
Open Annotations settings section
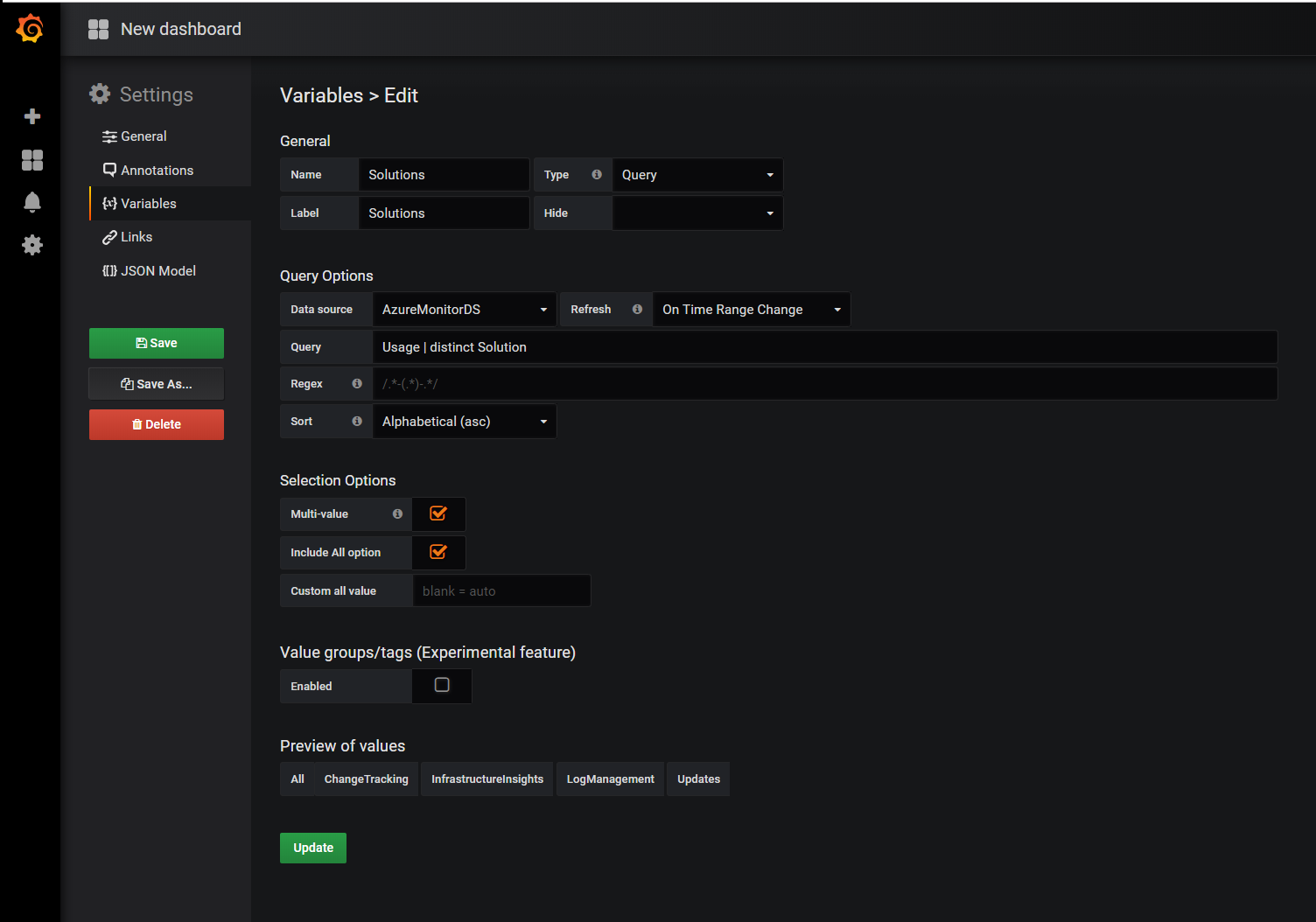pos(148,170)
